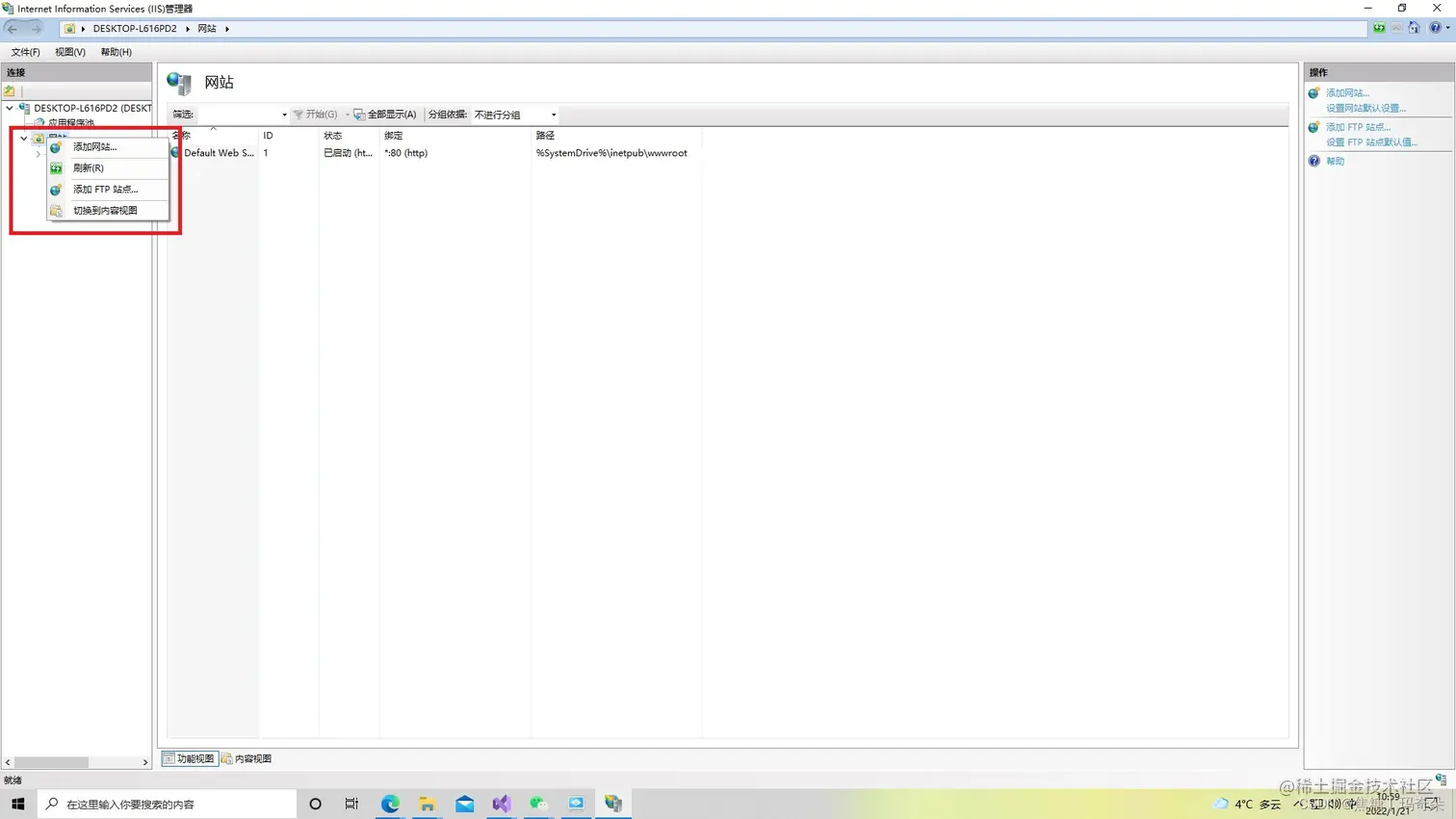
Task: Select the Default Web S... row name
Action: point(220,153)
